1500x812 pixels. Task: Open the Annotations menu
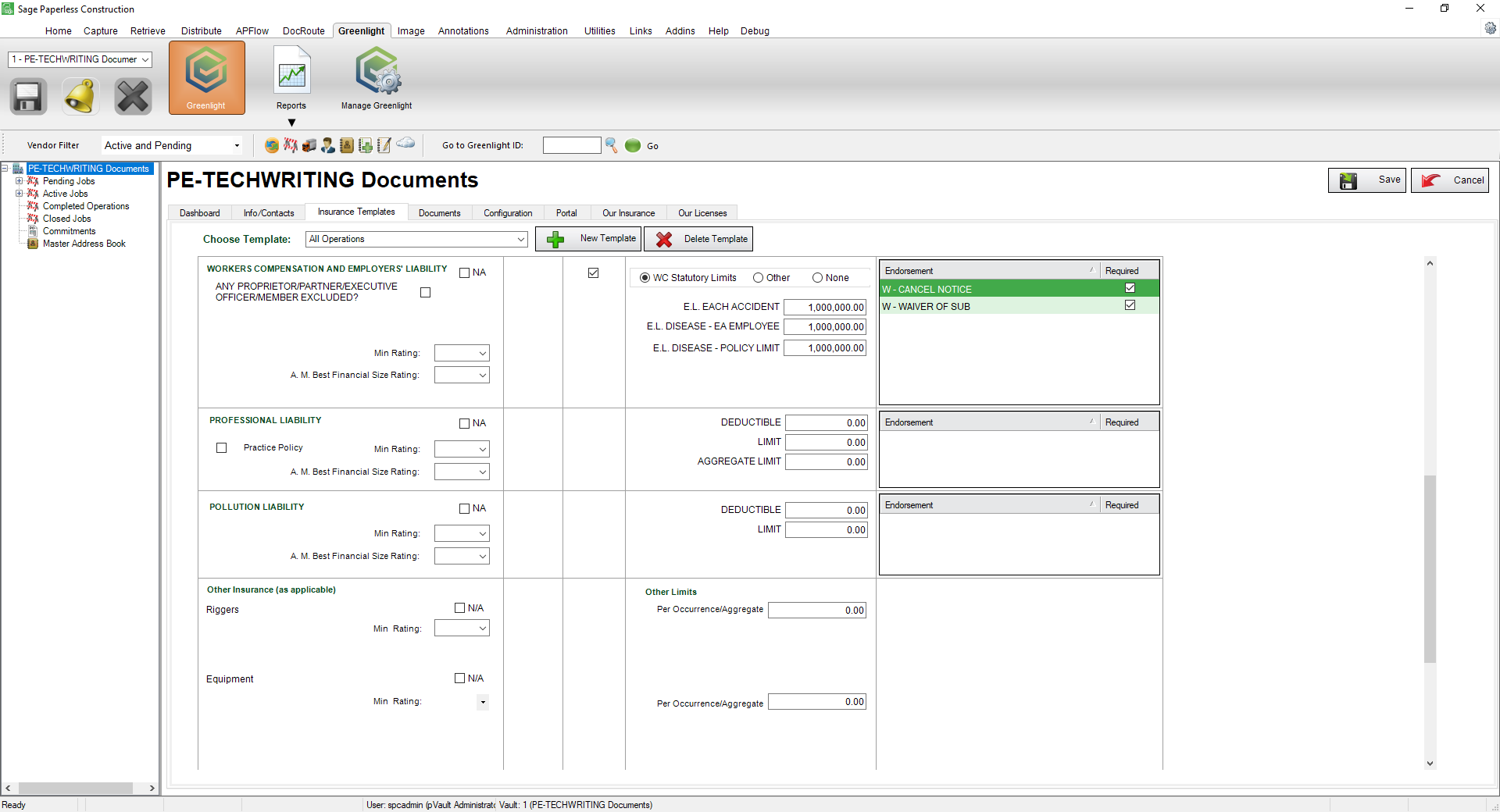[x=463, y=31]
